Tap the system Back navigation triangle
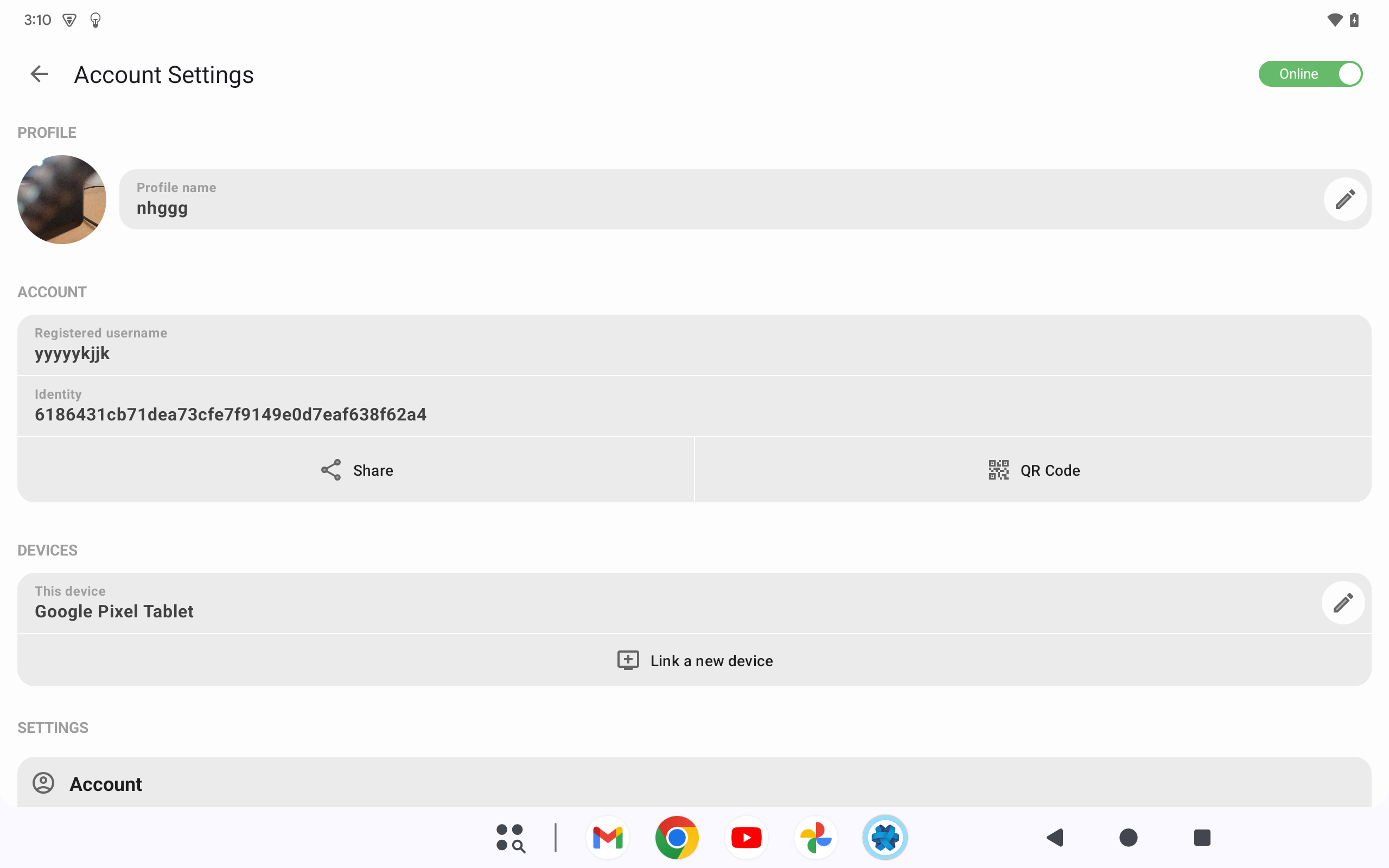 [x=1055, y=838]
